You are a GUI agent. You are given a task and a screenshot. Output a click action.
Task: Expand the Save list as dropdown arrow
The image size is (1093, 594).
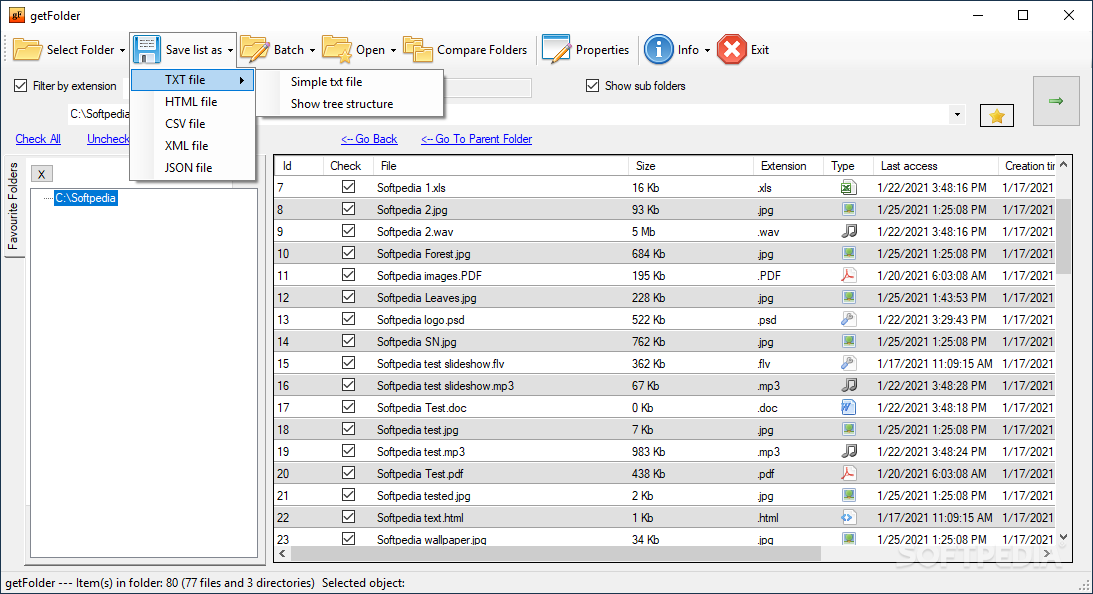pos(230,50)
